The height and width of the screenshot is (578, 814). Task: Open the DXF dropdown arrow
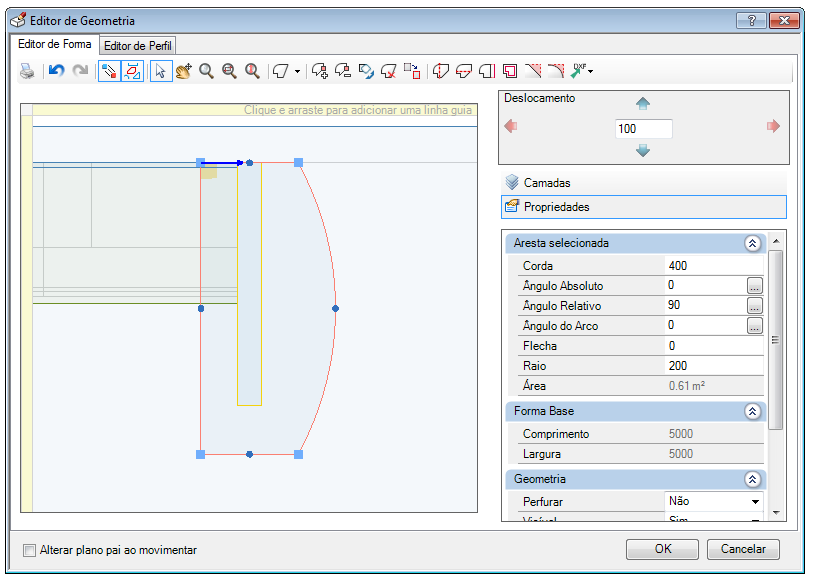[591, 72]
